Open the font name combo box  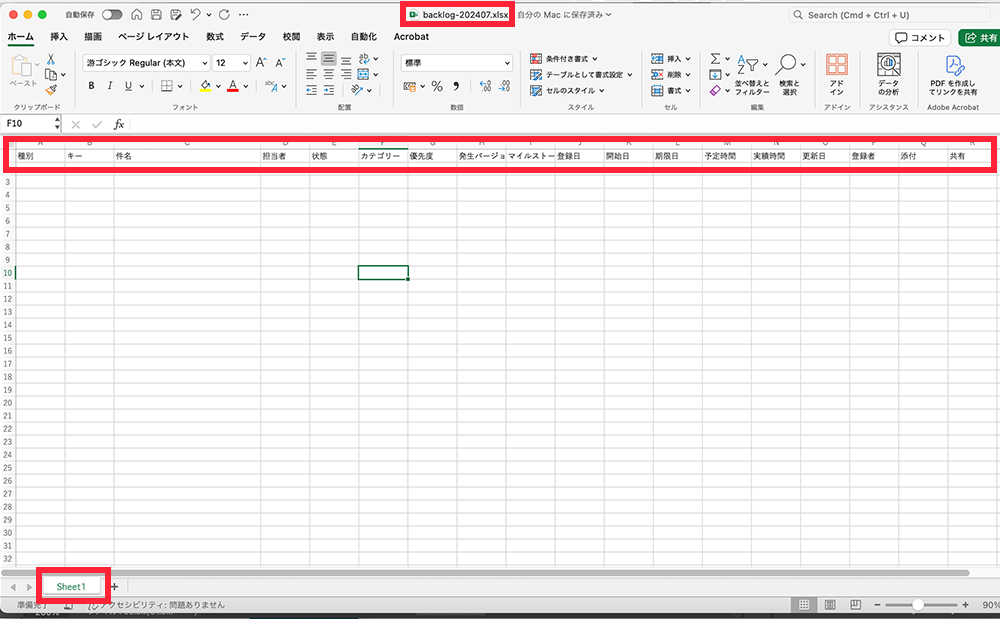[146, 62]
